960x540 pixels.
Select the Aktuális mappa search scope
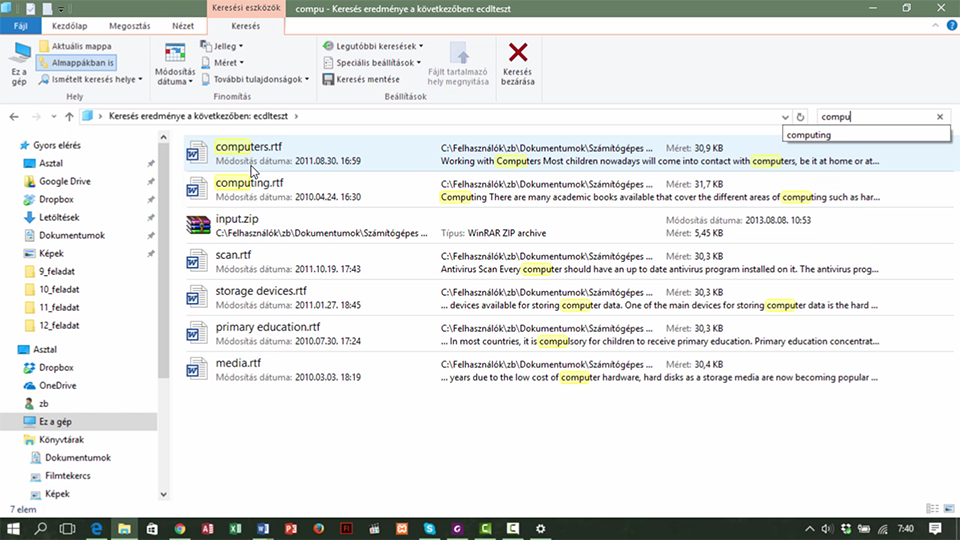point(75,46)
